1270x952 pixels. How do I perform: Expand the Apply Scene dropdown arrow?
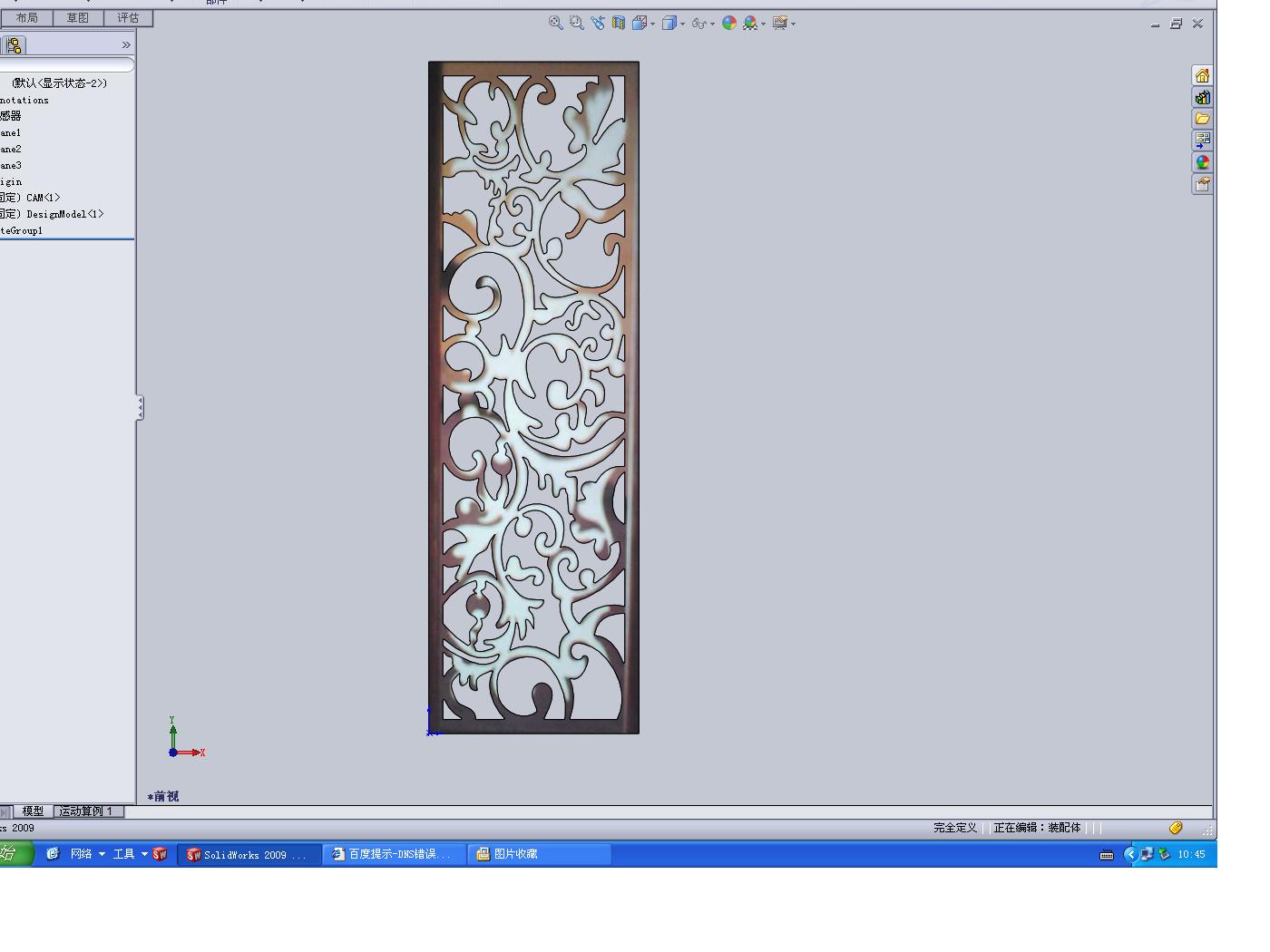(x=763, y=24)
